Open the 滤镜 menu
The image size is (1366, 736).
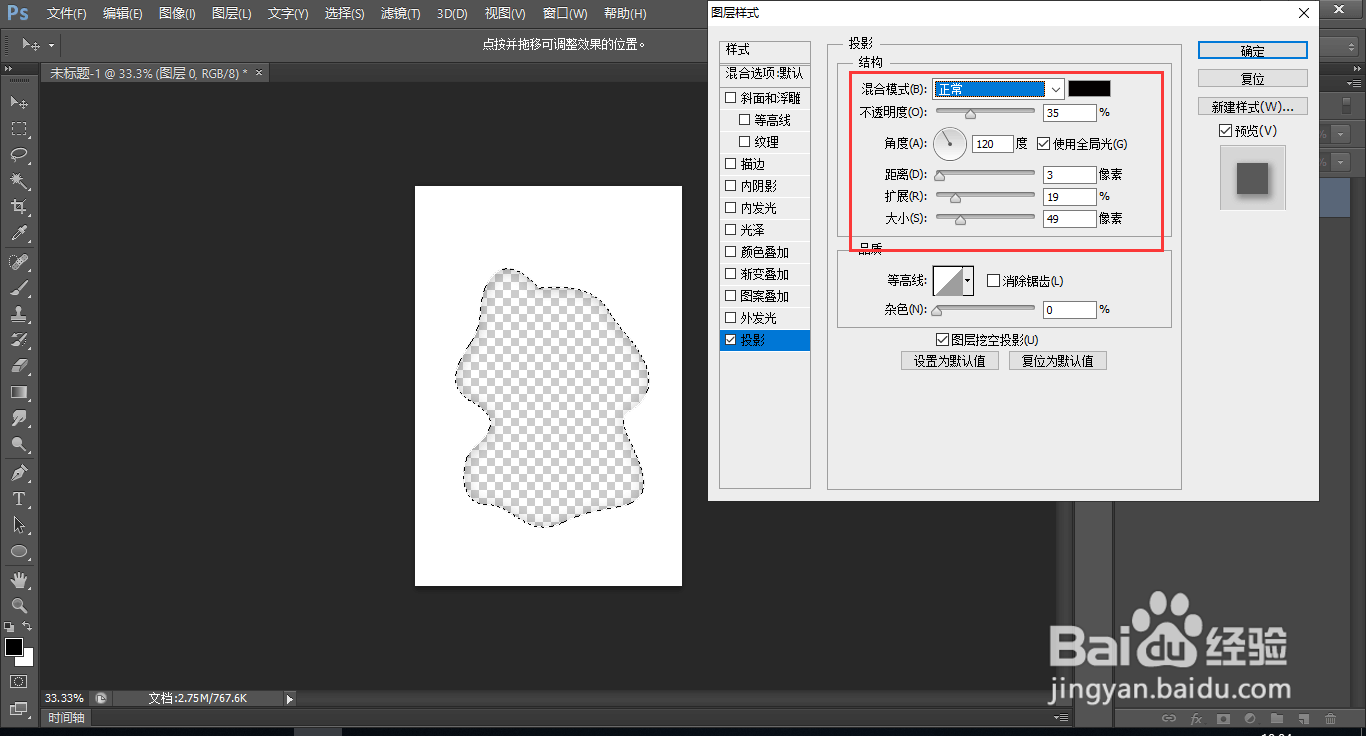coord(399,14)
